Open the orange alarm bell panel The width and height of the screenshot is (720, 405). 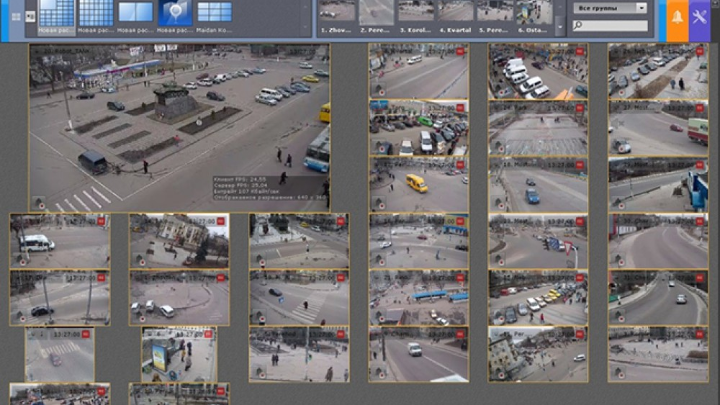678,19
